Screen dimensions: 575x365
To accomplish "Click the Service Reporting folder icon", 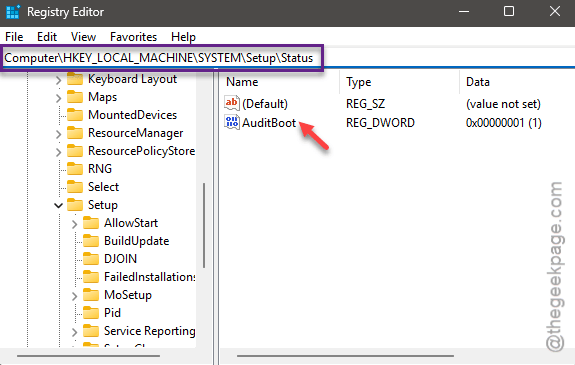I will point(91,331).
